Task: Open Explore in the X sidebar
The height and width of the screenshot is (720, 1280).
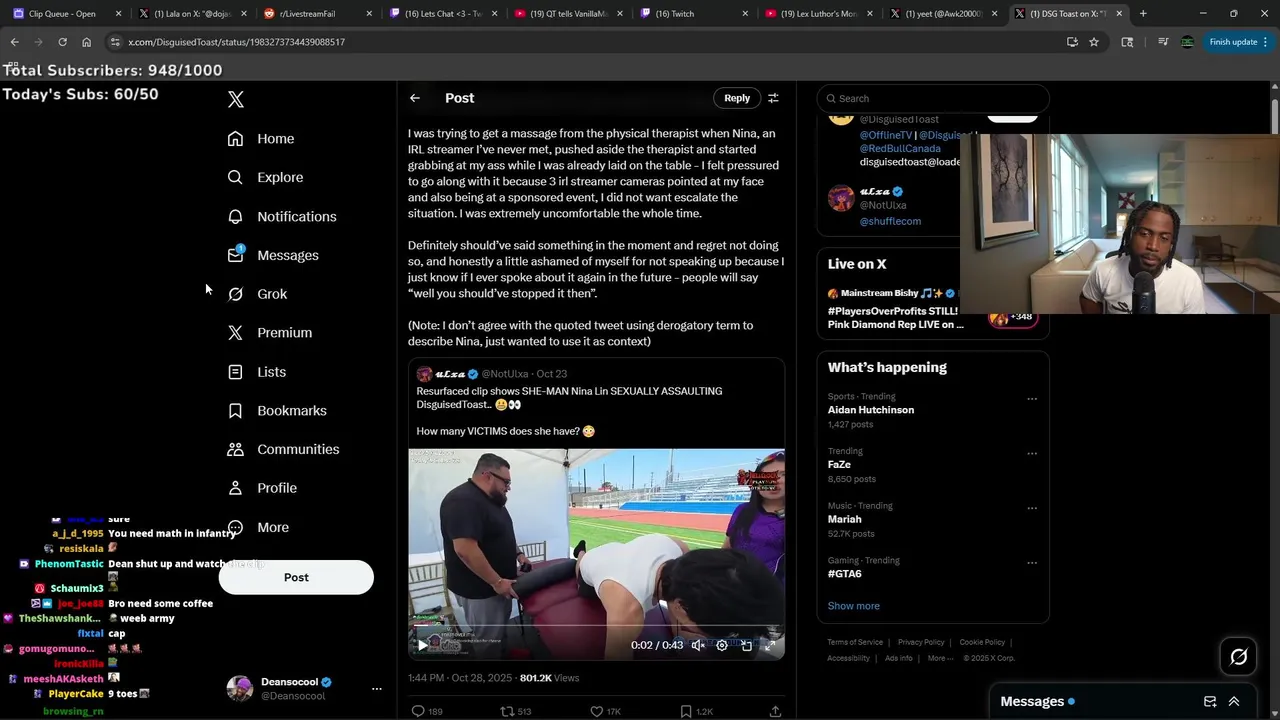Action: [265, 177]
